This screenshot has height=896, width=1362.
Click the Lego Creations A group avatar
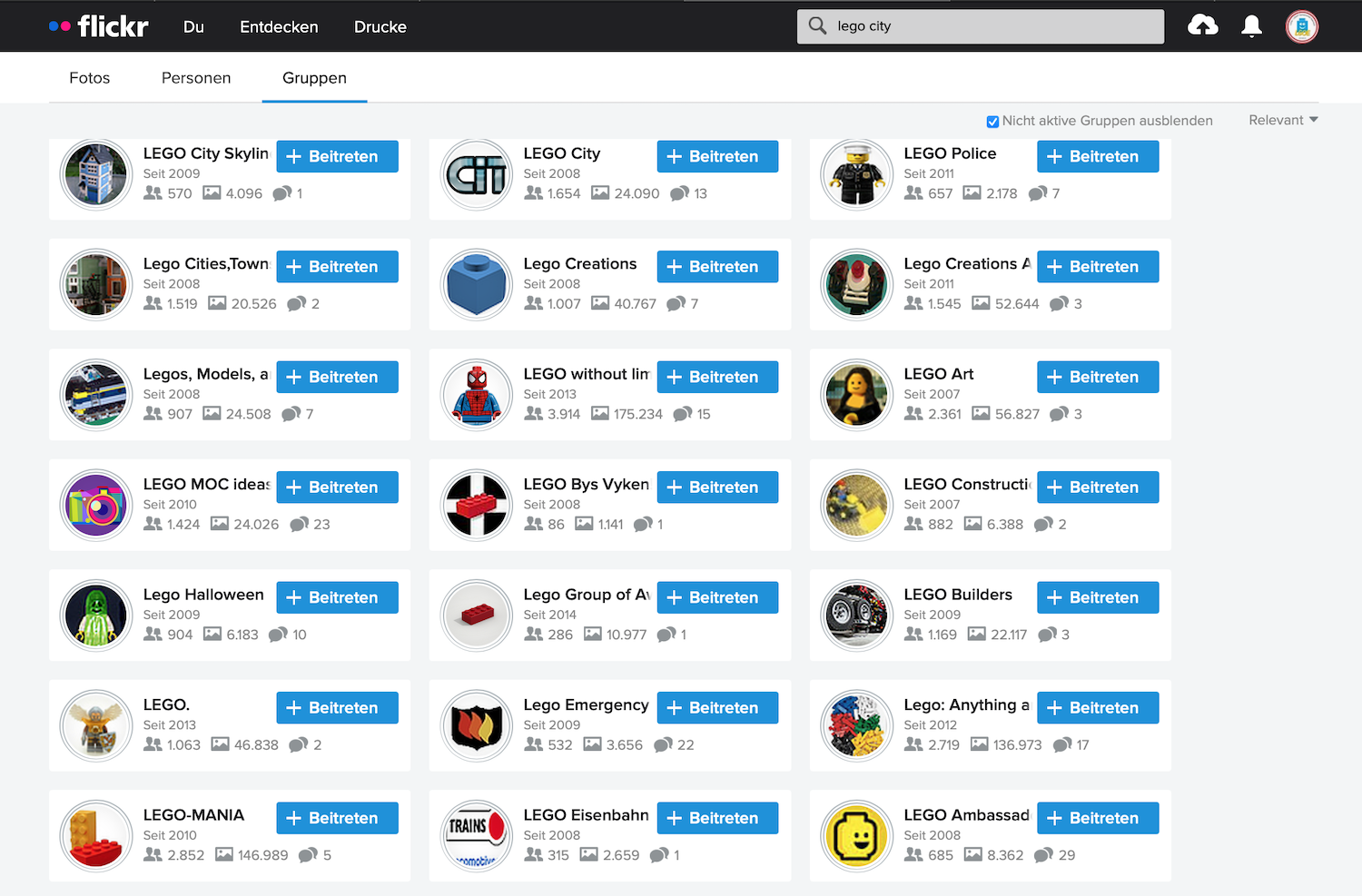[x=857, y=284]
